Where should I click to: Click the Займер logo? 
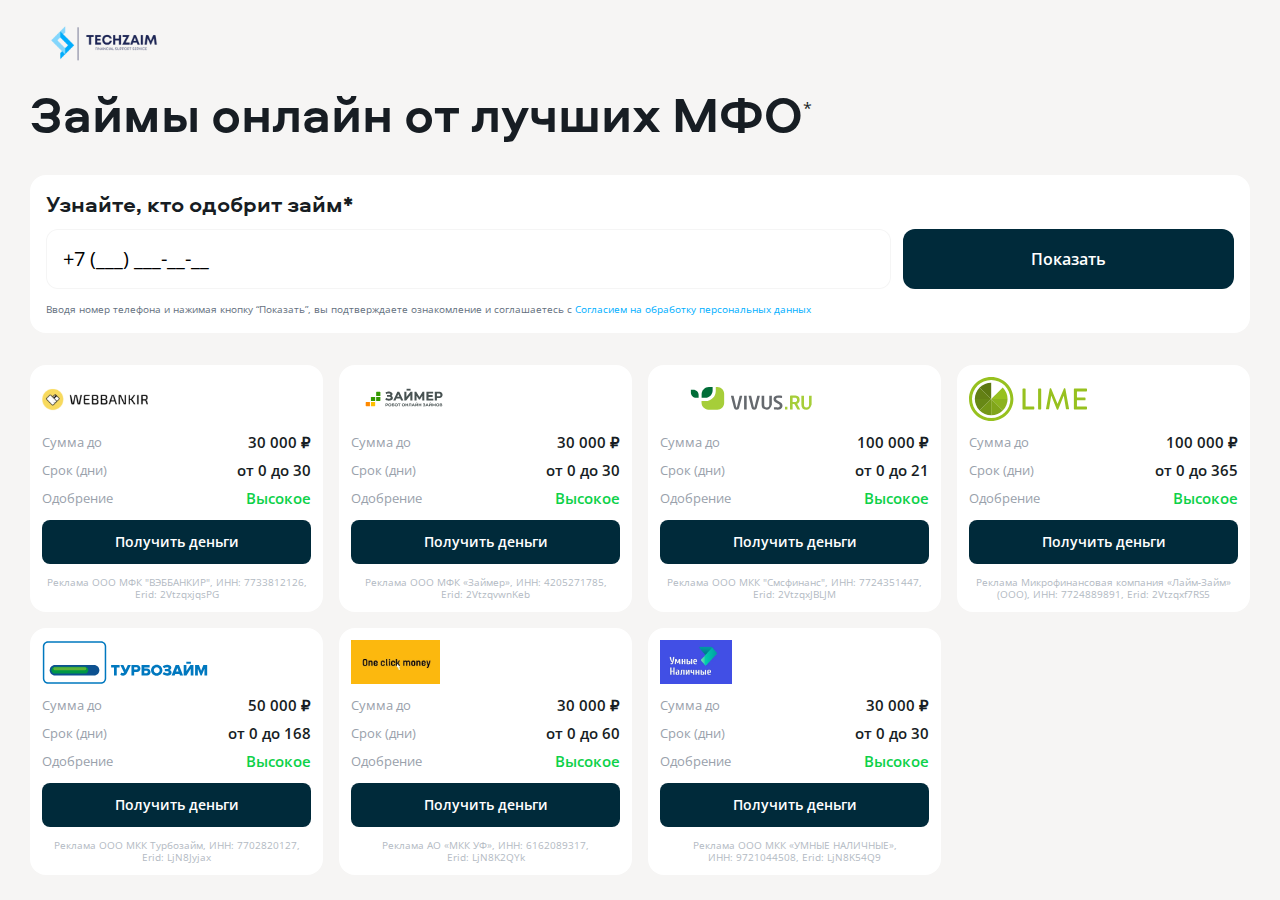coord(404,399)
